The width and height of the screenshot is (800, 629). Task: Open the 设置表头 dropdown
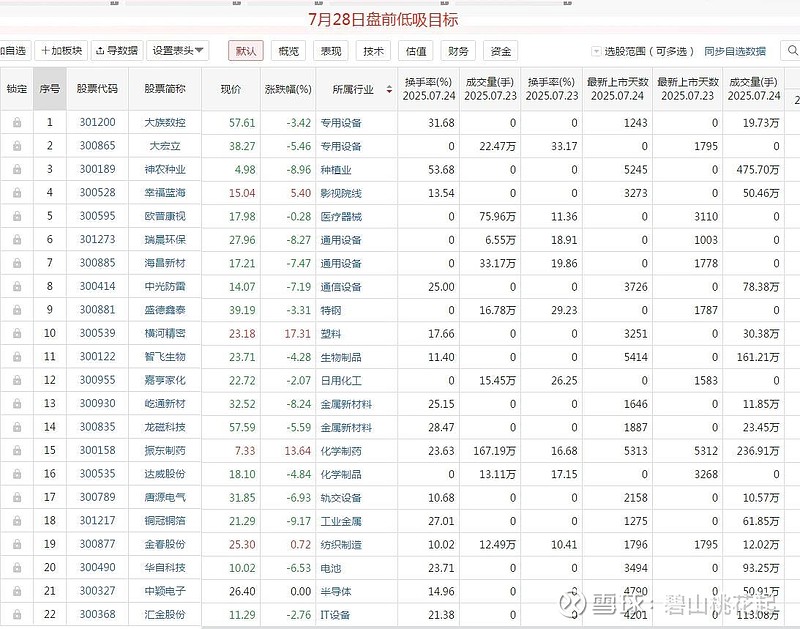[178, 51]
